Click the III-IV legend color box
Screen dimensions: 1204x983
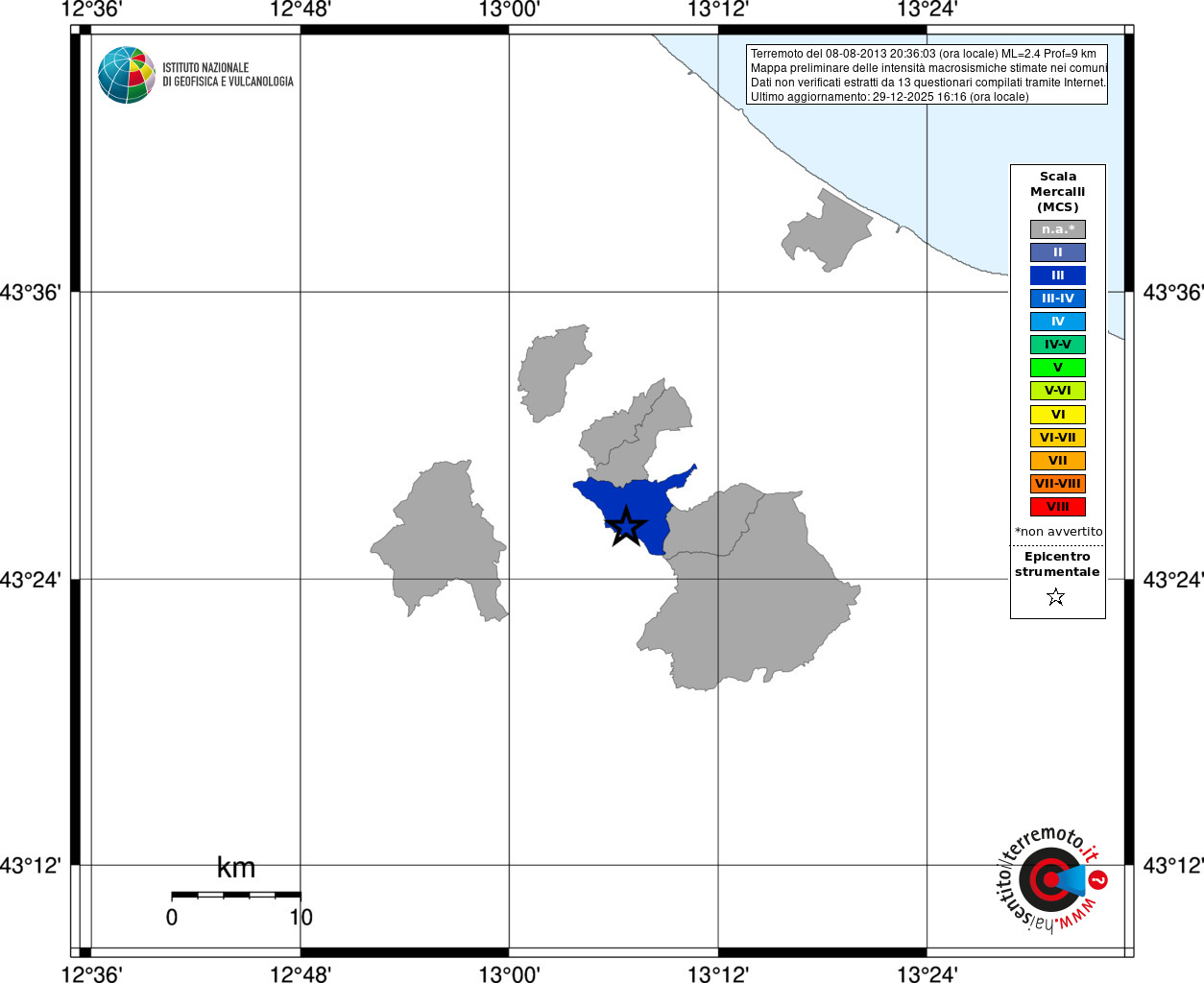(1058, 299)
